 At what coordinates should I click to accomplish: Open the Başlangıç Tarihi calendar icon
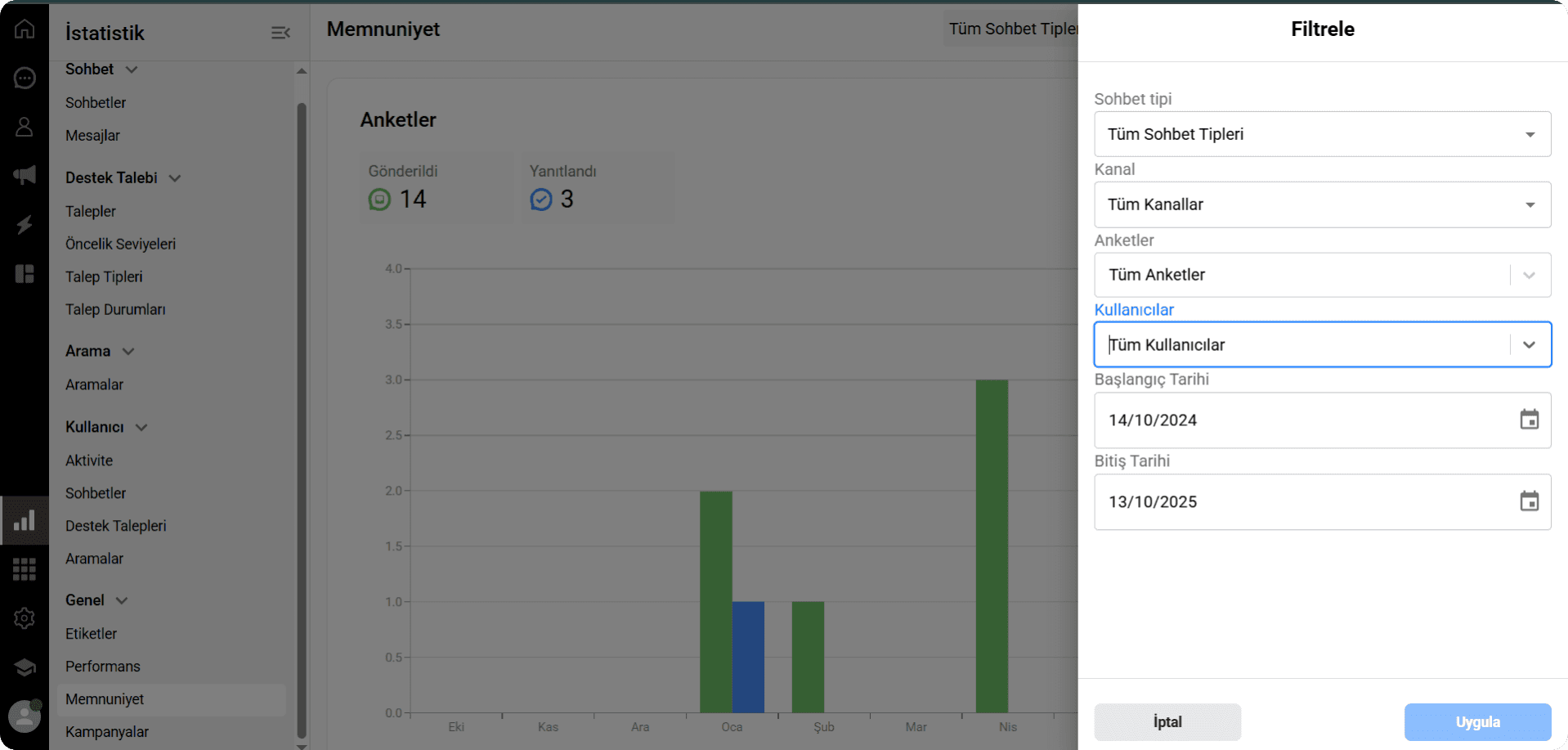pos(1529,420)
